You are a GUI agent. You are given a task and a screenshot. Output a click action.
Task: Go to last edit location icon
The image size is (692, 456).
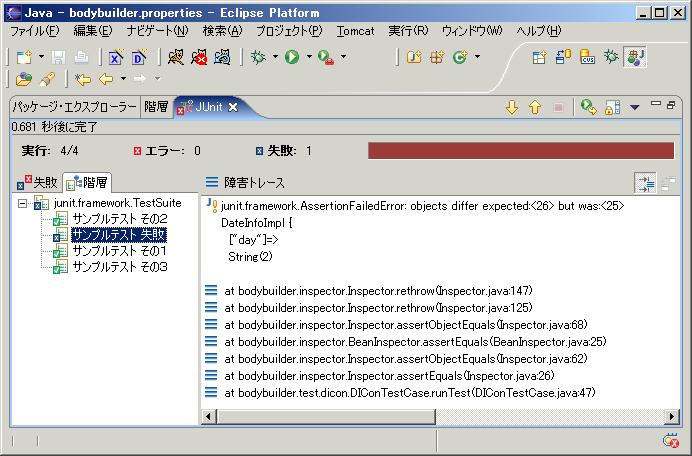[83, 79]
